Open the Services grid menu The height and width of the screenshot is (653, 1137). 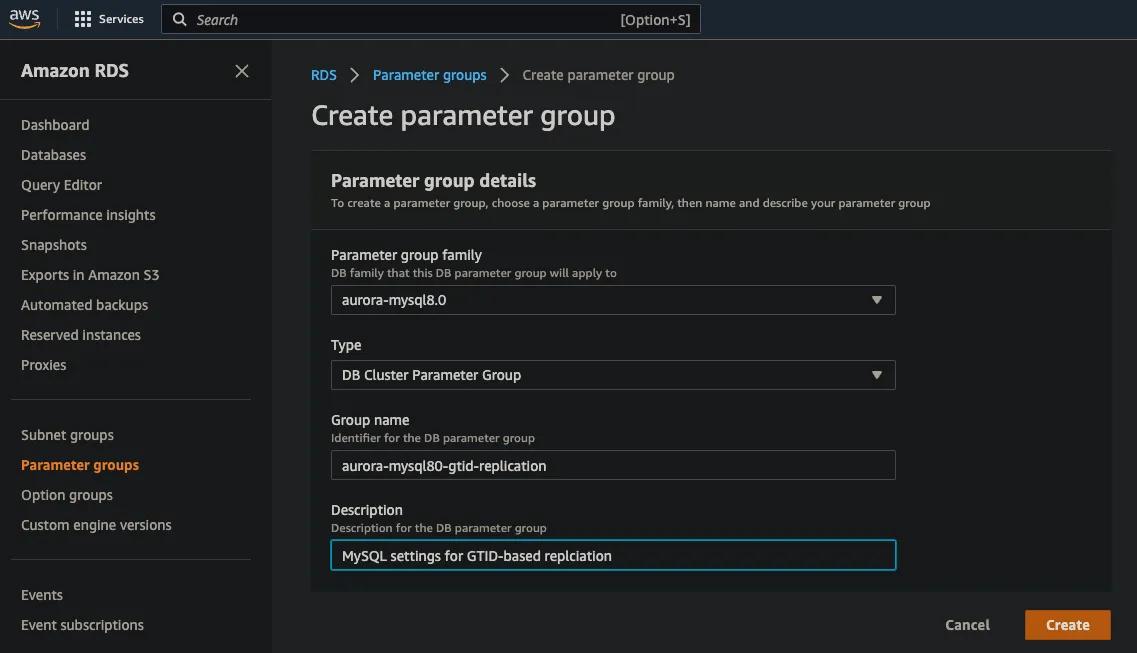[110, 18]
